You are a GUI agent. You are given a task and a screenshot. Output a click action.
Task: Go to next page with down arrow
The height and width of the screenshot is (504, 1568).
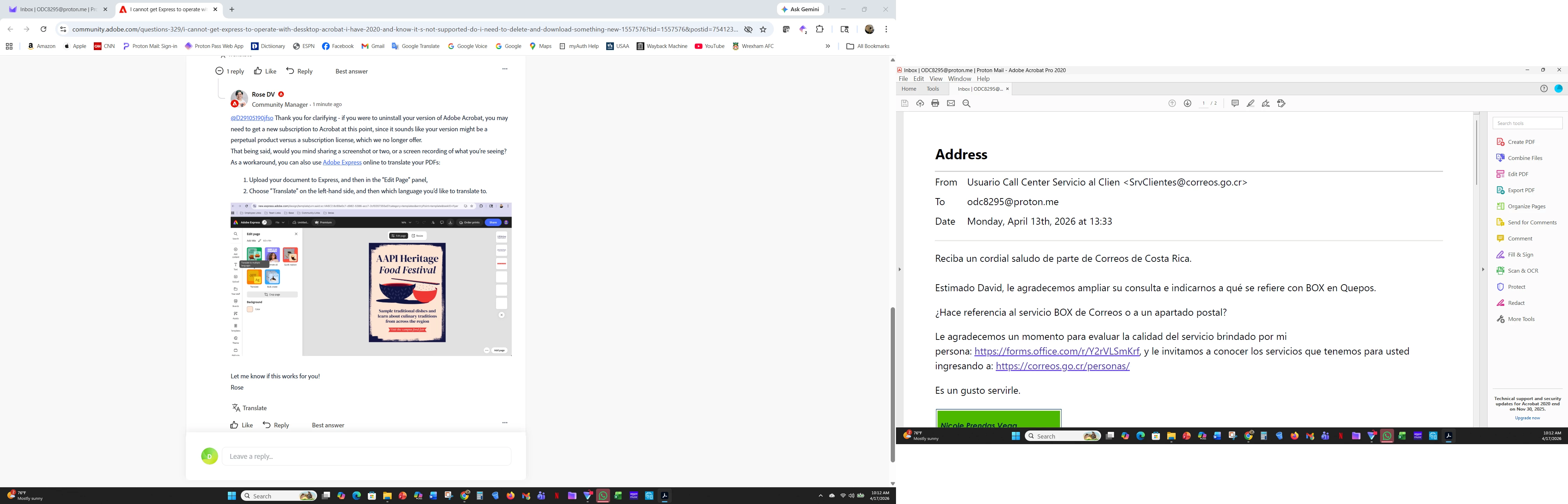1187,104
